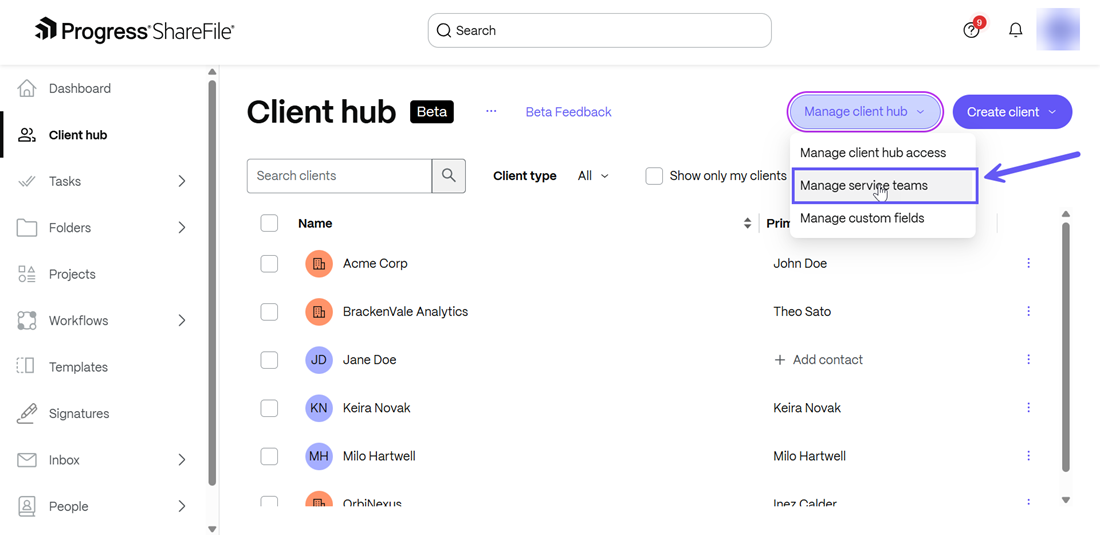Expand the Folders sidebar section
This screenshot has width=1100, height=535.
181,228
